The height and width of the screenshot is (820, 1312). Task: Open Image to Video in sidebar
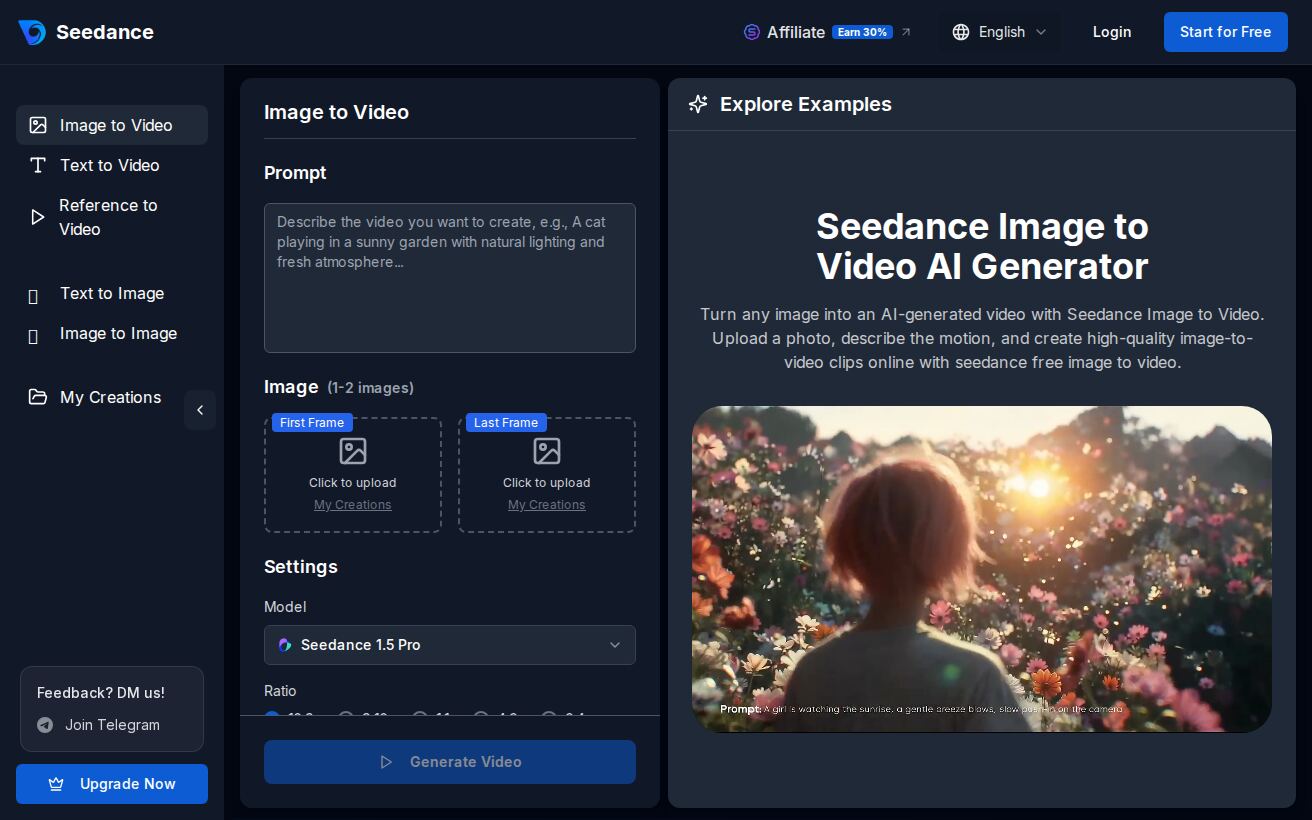click(x=112, y=125)
